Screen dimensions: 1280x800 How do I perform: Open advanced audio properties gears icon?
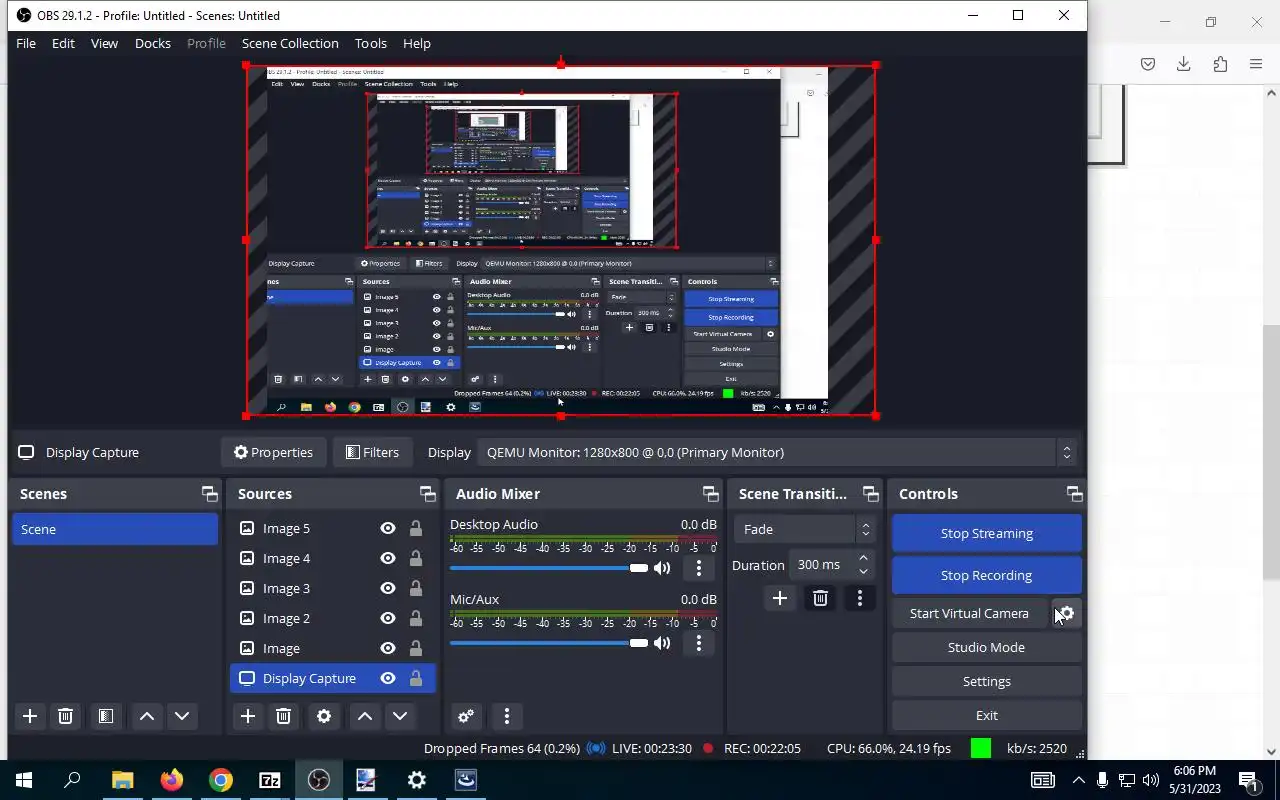point(466,716)
